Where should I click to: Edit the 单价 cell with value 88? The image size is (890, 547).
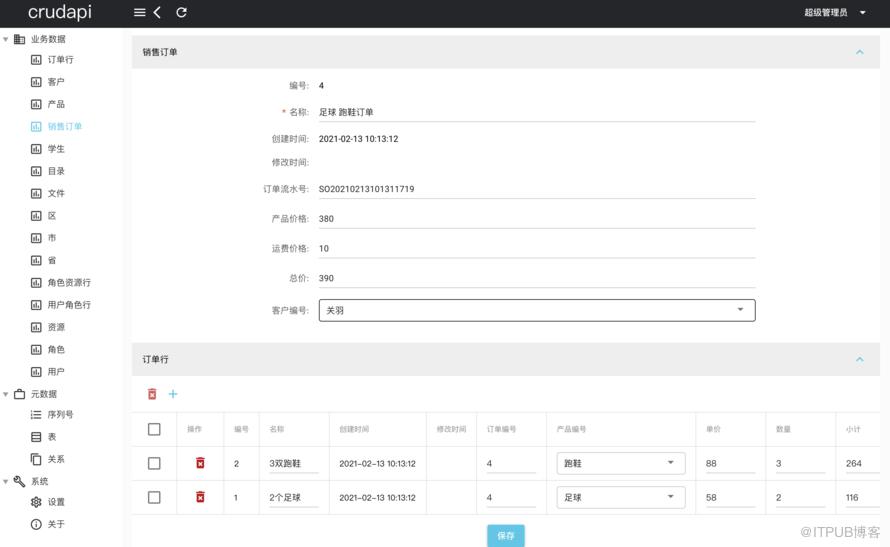[x=730, y=464]
